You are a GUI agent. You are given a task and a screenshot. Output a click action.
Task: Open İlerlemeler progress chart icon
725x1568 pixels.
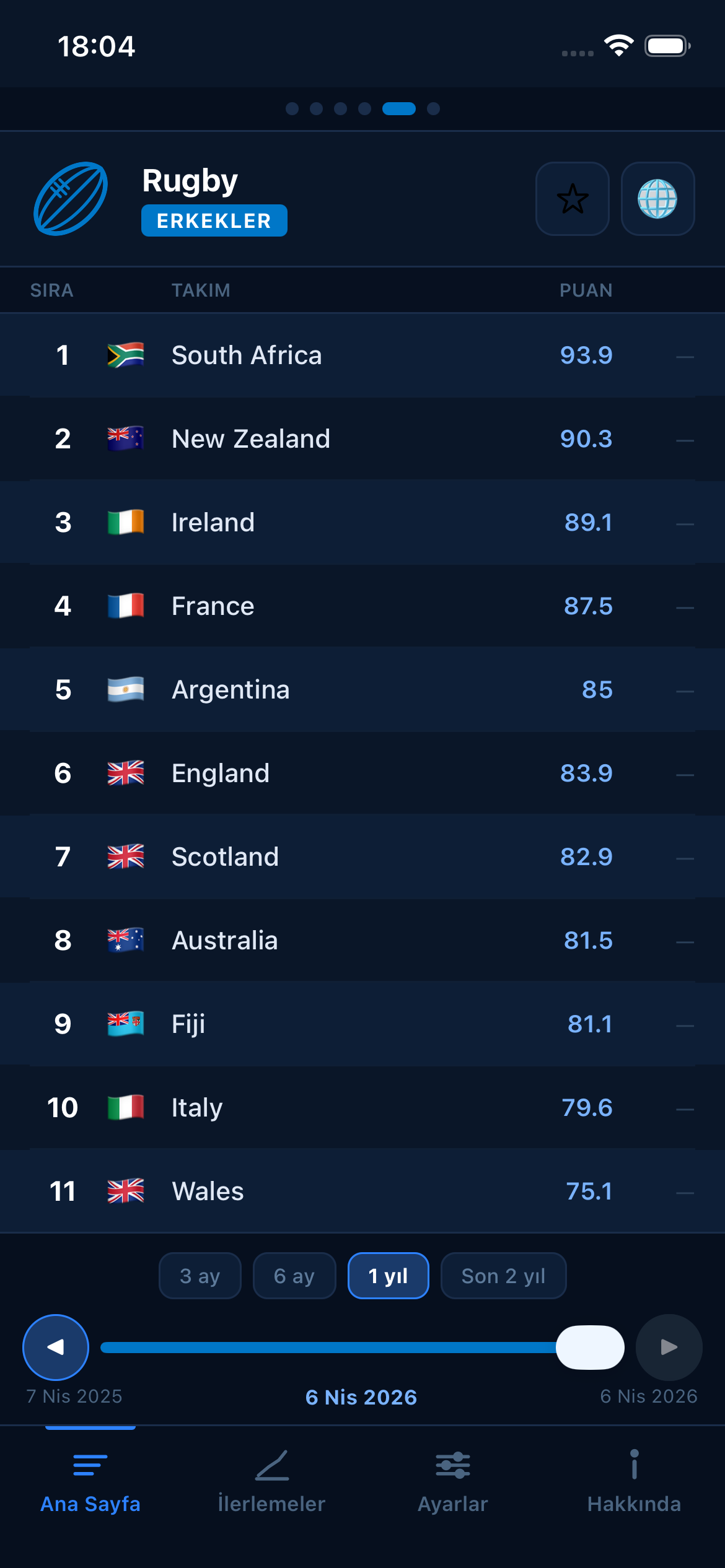[271, 1466]
